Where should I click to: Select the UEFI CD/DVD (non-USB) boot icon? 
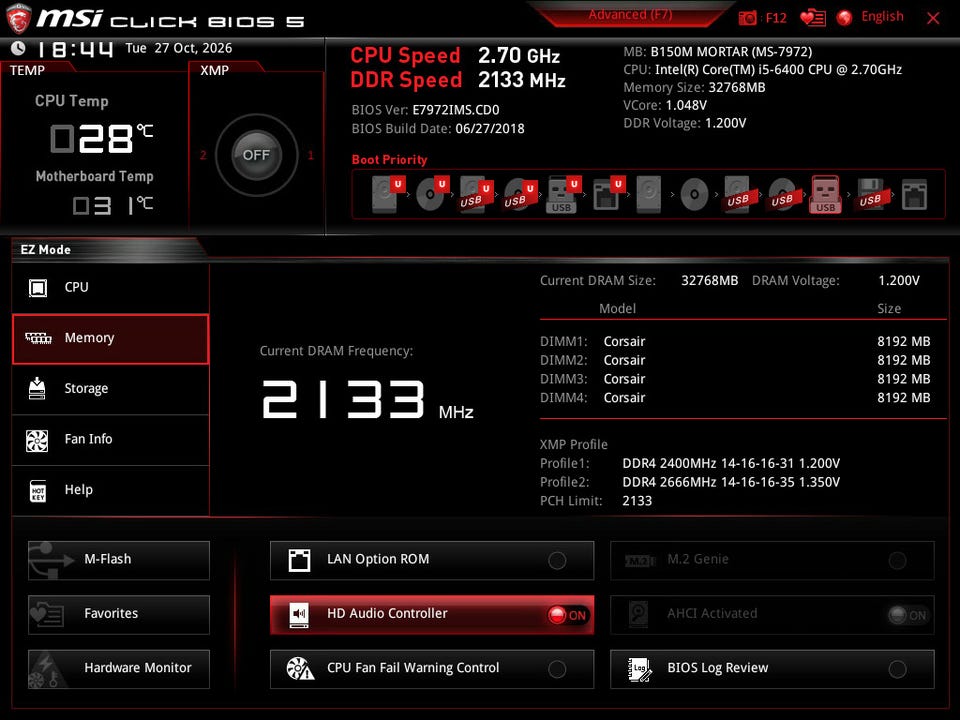click(x=432, y=193)
